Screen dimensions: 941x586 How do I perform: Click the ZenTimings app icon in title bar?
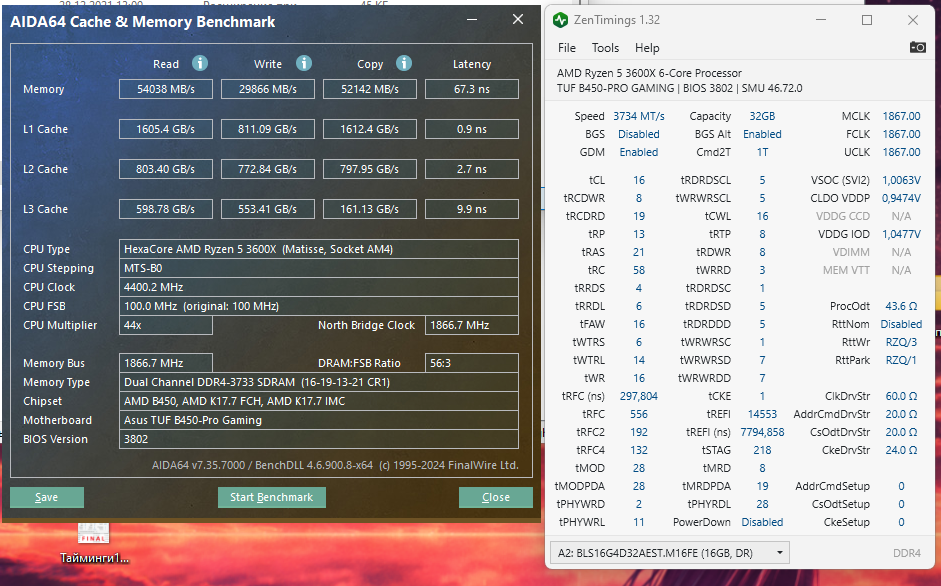tap(561, 20)
